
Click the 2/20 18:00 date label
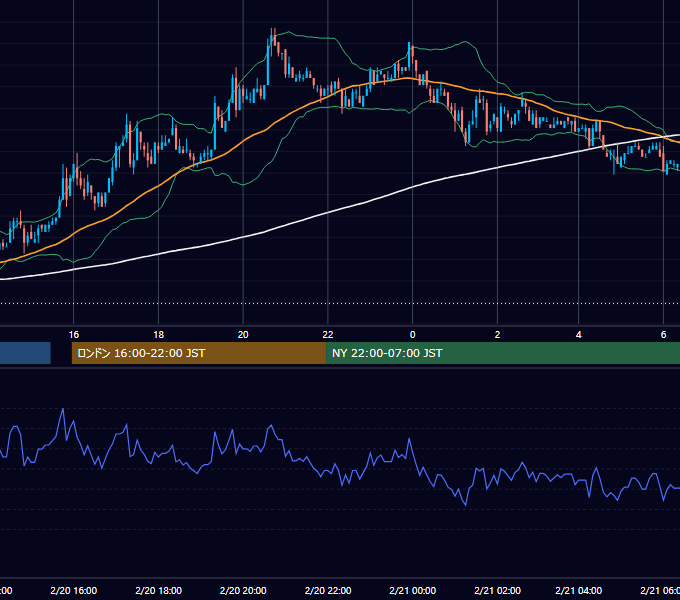pyautogui.click(x=159, y=591)
